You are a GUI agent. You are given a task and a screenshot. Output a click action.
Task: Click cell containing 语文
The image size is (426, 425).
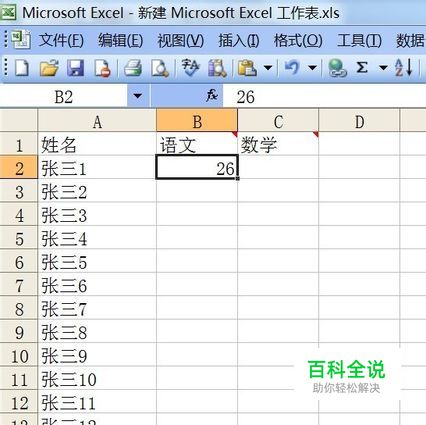[197, 144]
